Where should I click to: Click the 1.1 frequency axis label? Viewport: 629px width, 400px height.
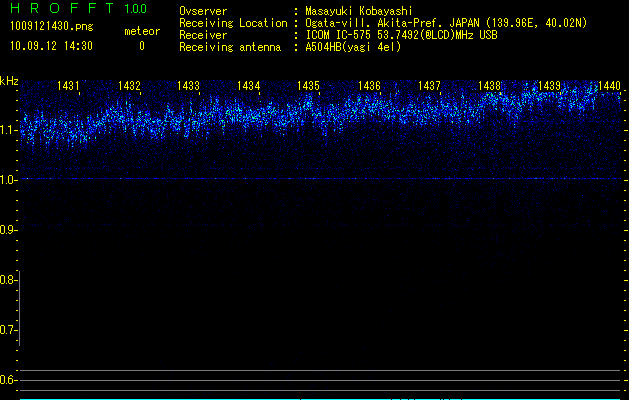[x=8, y=130]
